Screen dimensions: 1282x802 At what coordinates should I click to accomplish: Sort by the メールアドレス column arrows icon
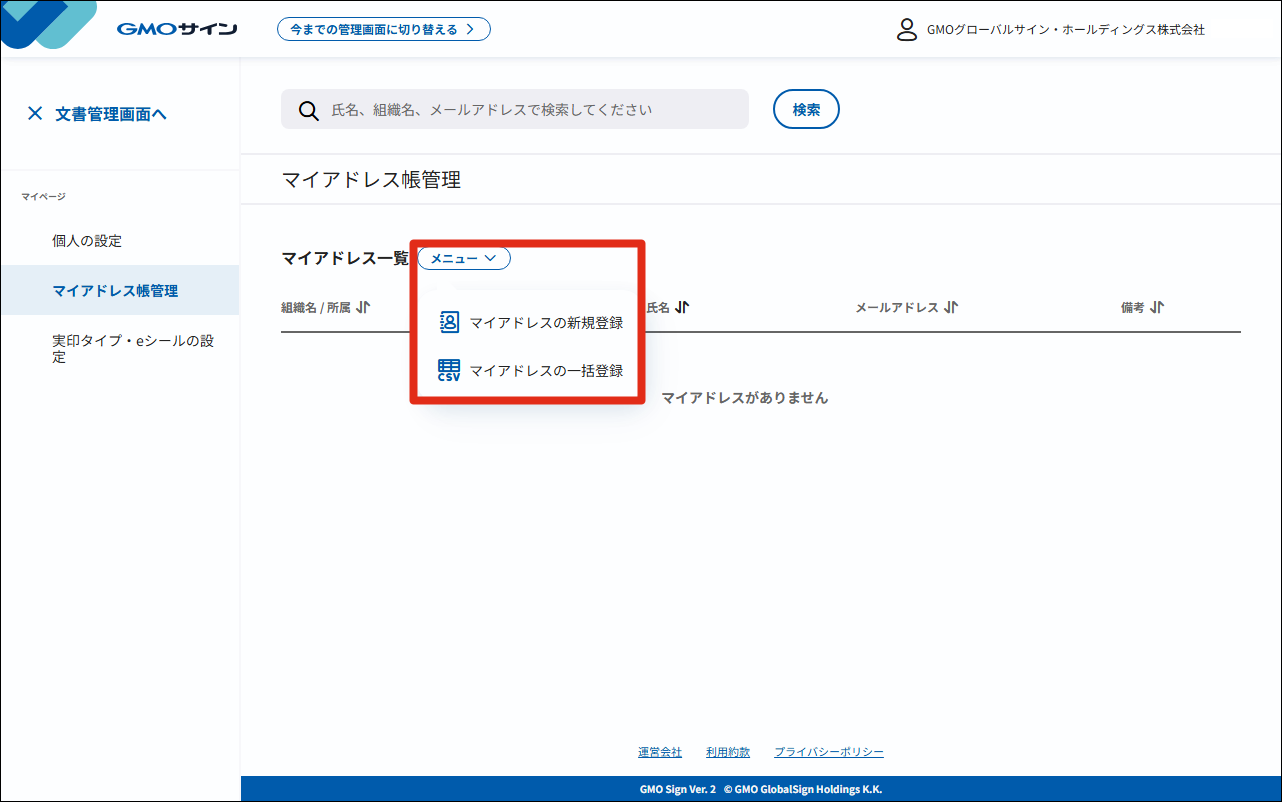[x=951, y=308]
